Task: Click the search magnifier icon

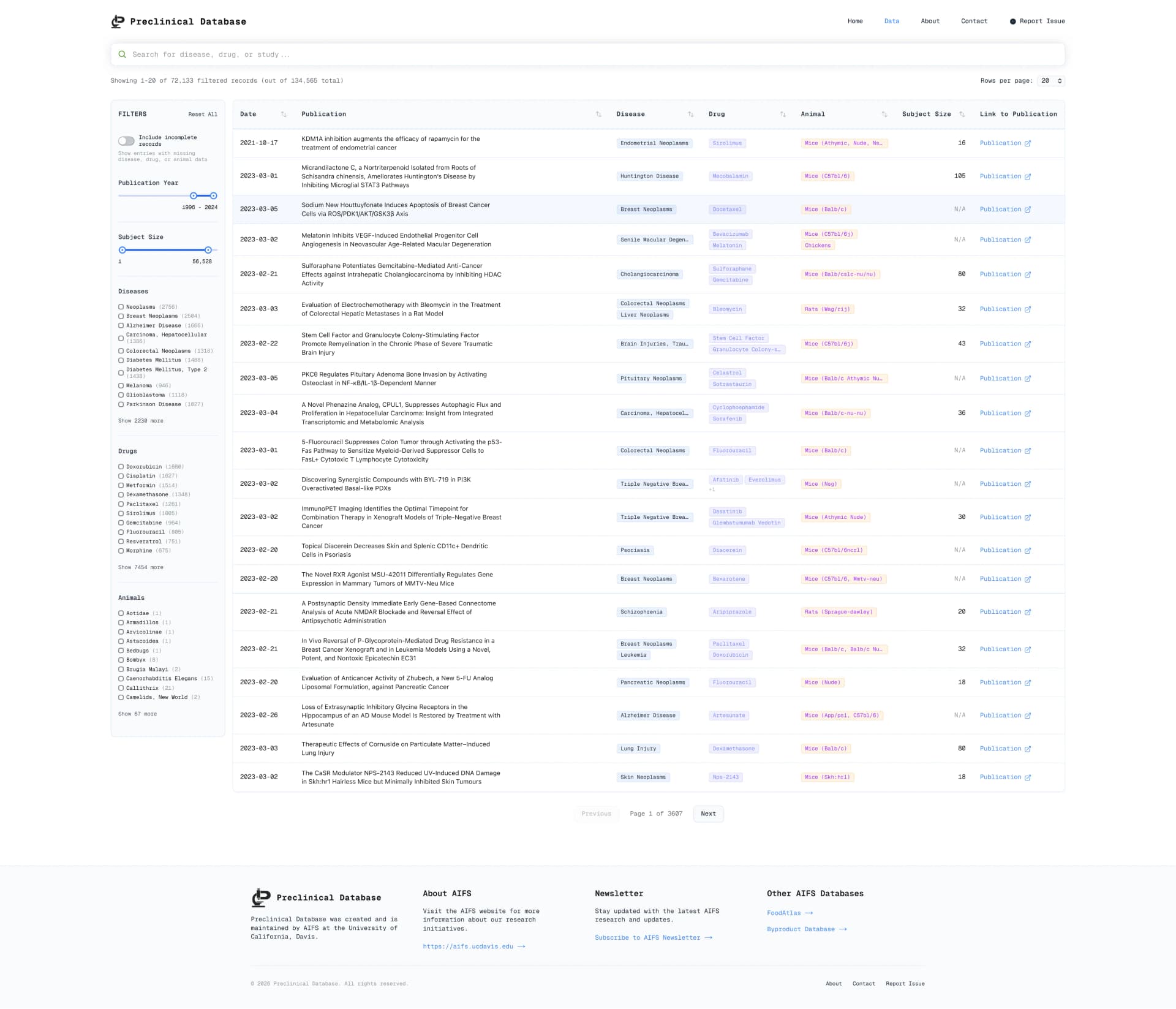Action: pos(123,54)
